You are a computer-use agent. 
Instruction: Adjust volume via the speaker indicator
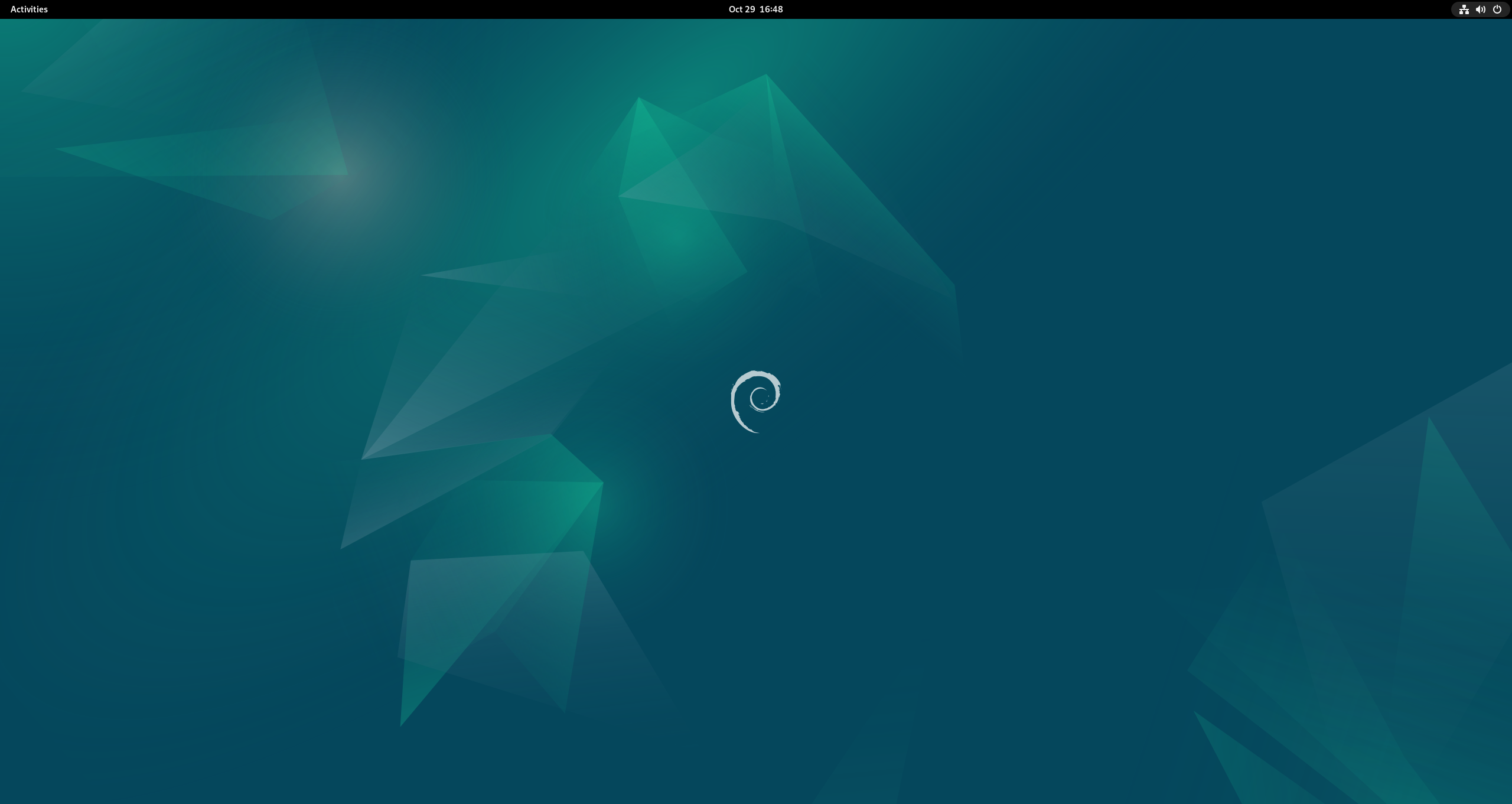[1480, 9]
